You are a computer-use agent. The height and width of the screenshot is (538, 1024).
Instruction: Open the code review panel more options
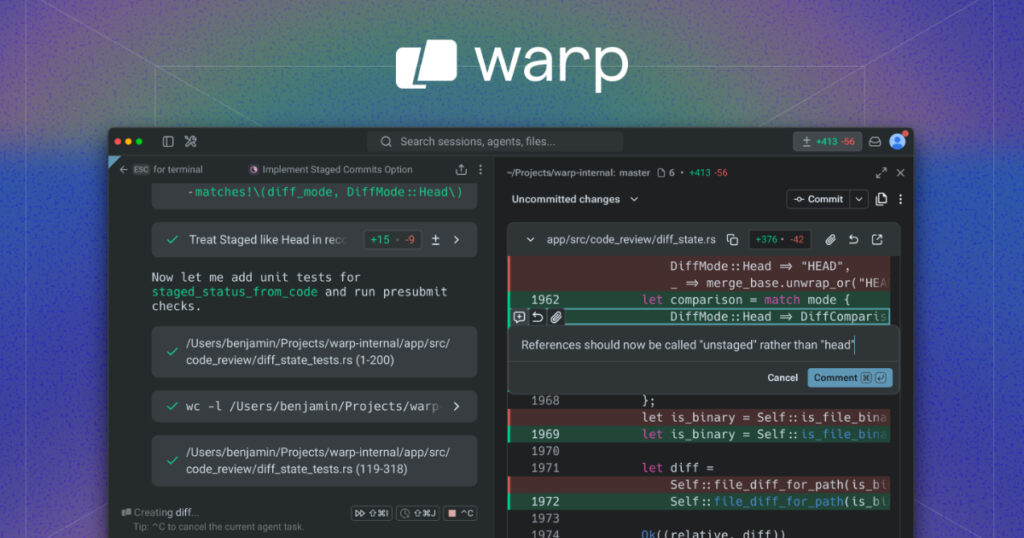(x=901, y=199)
